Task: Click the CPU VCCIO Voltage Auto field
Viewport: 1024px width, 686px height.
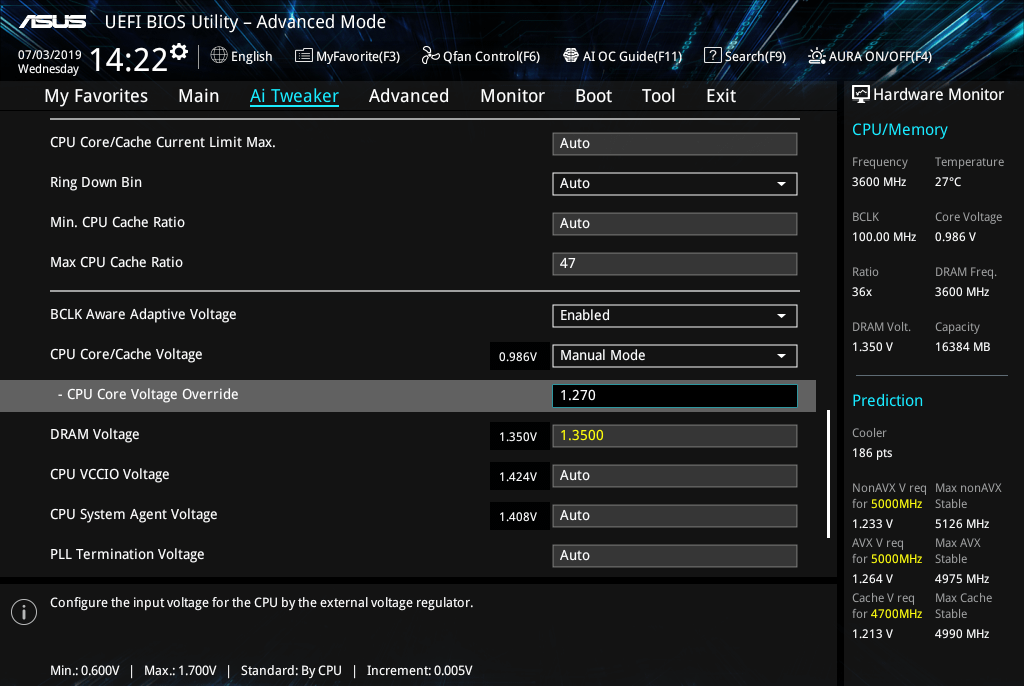Action: click(x=675, y=476)
